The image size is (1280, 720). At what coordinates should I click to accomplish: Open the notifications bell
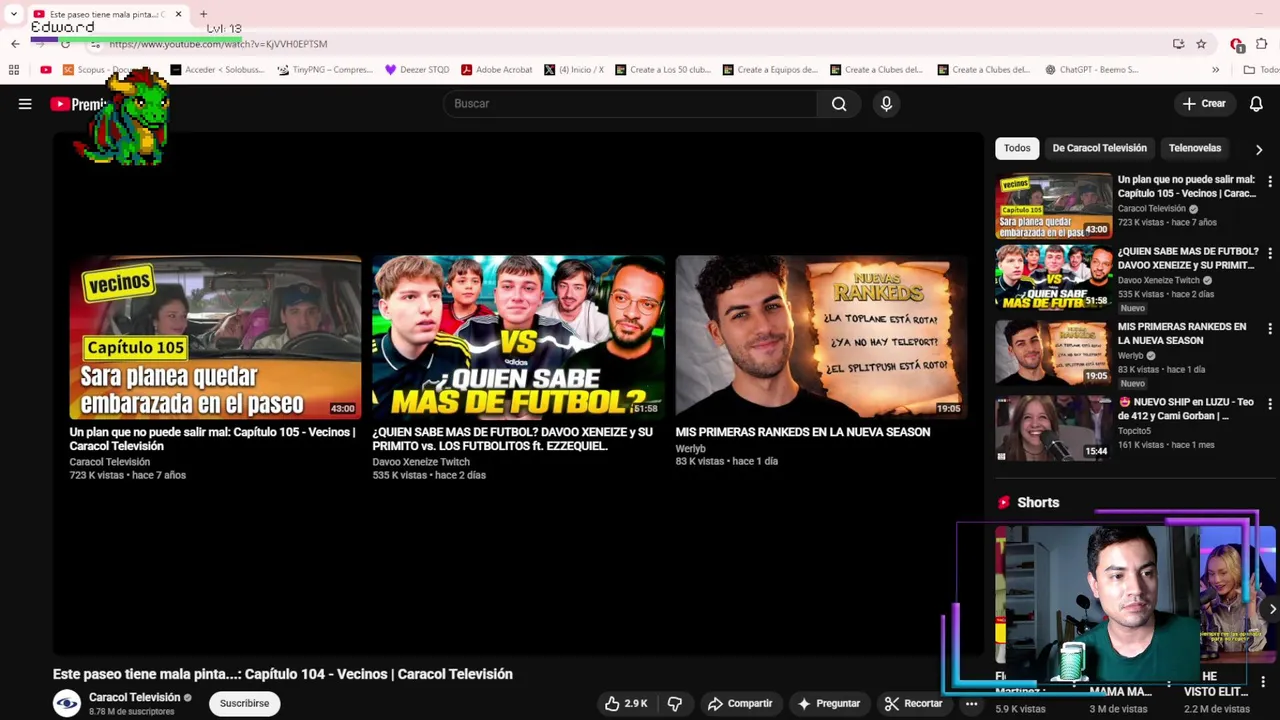coord(1256,104)
